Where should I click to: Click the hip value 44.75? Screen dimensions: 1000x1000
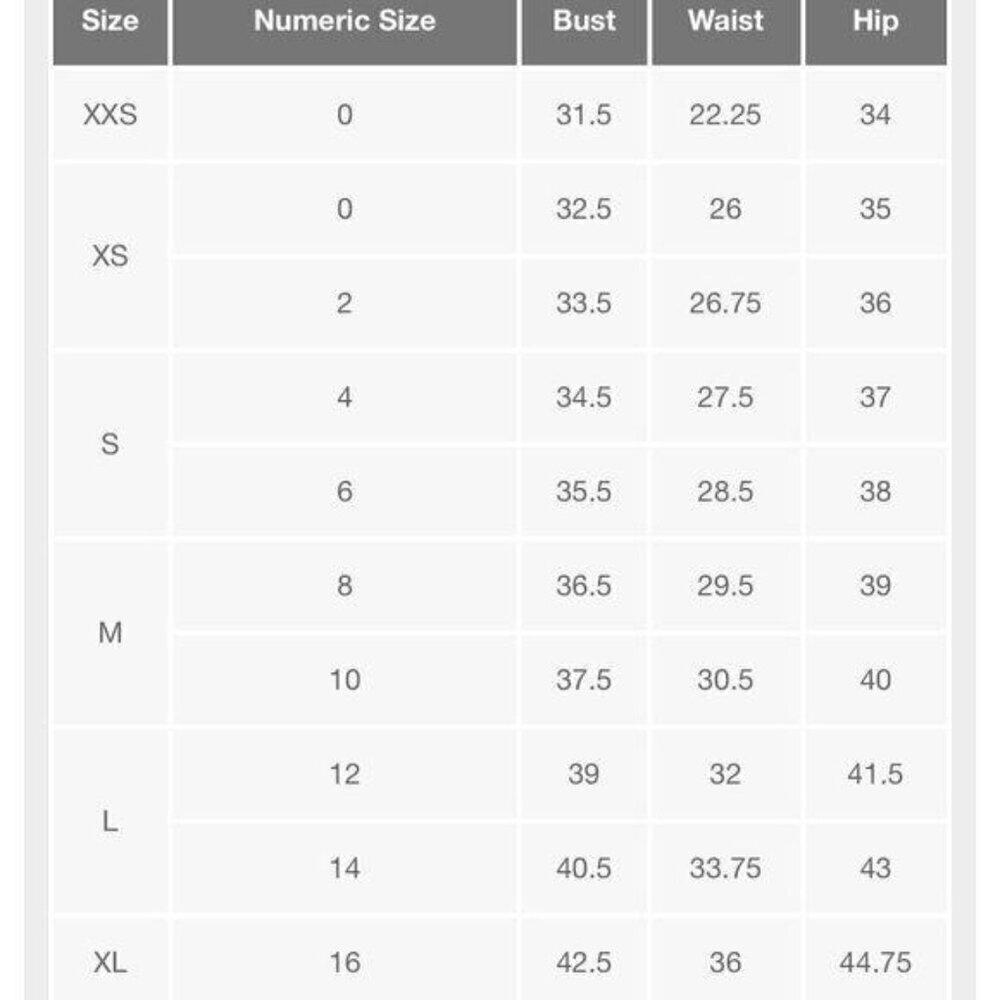point(876,962)
